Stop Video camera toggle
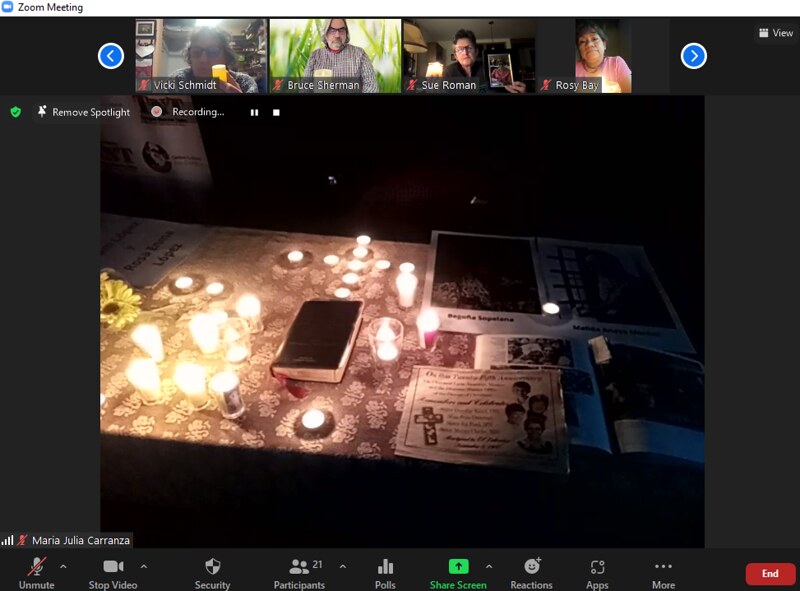The width and height of the screenshot is (800, 591). pos(112,573)
